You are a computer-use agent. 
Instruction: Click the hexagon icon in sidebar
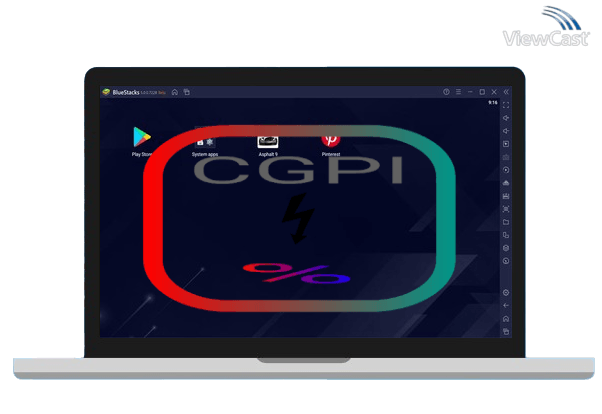click(x=506, y=248)
